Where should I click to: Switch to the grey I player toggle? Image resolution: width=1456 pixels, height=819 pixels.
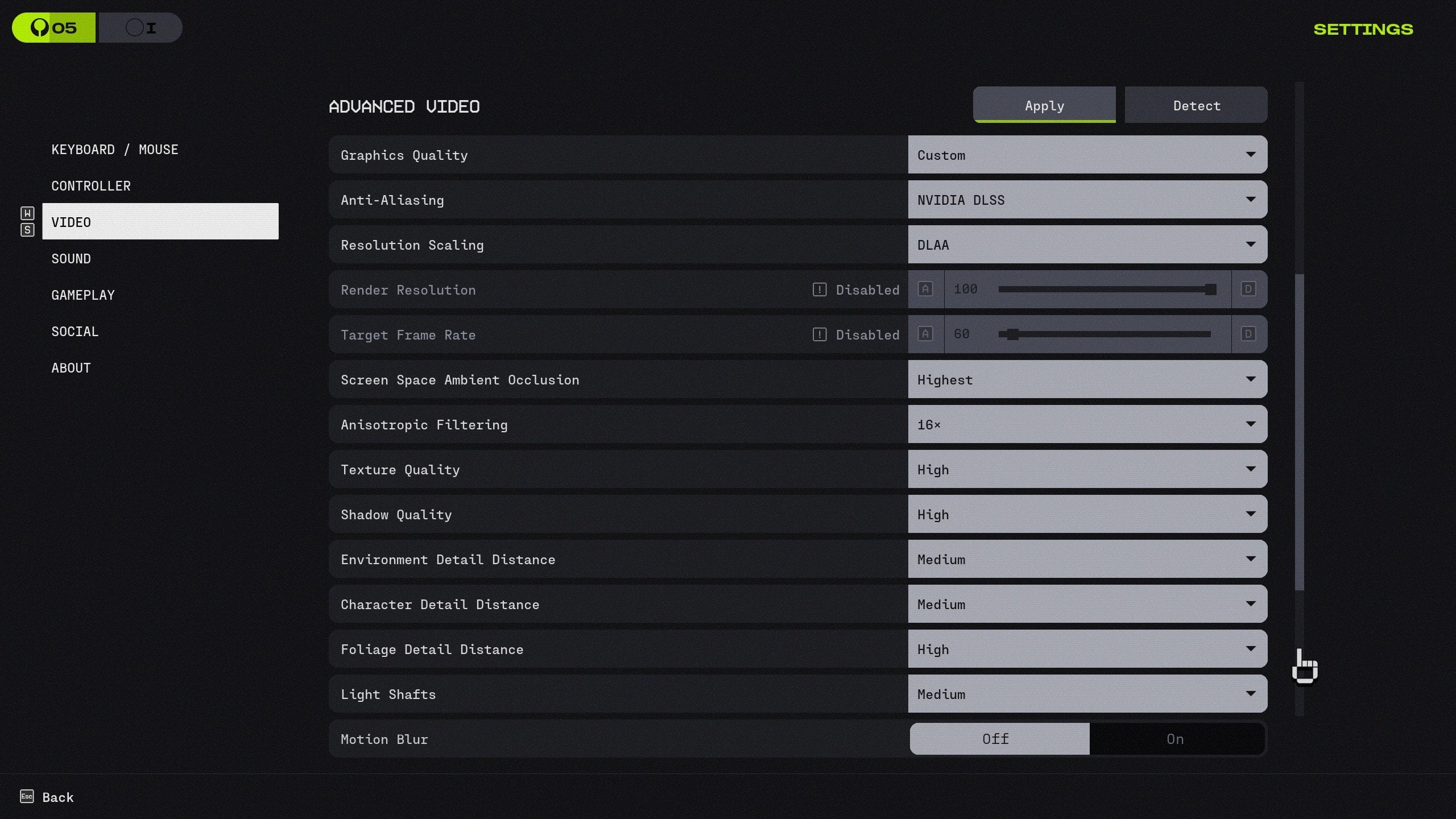click(x=140, y=28)
